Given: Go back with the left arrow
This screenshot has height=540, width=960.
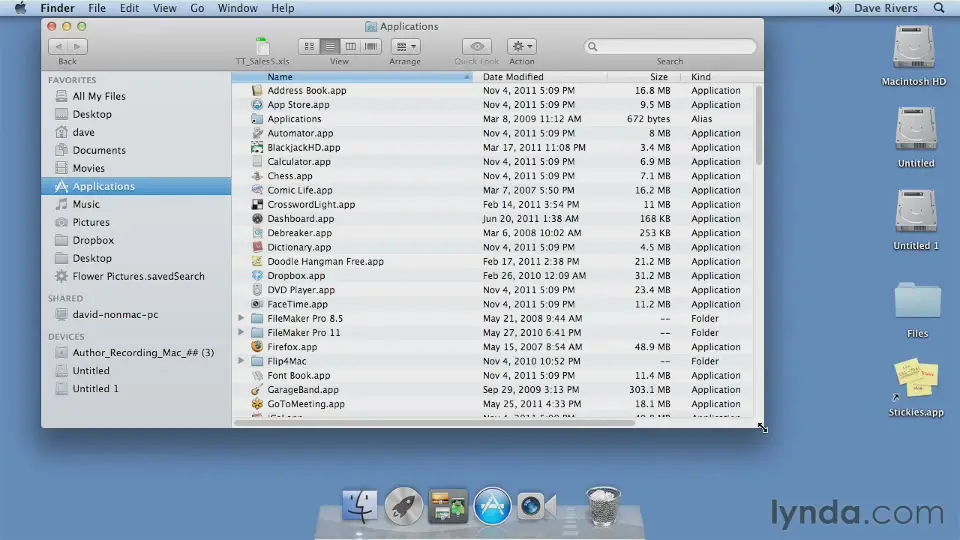Looking at the screenshot, I should click(58, 47).
